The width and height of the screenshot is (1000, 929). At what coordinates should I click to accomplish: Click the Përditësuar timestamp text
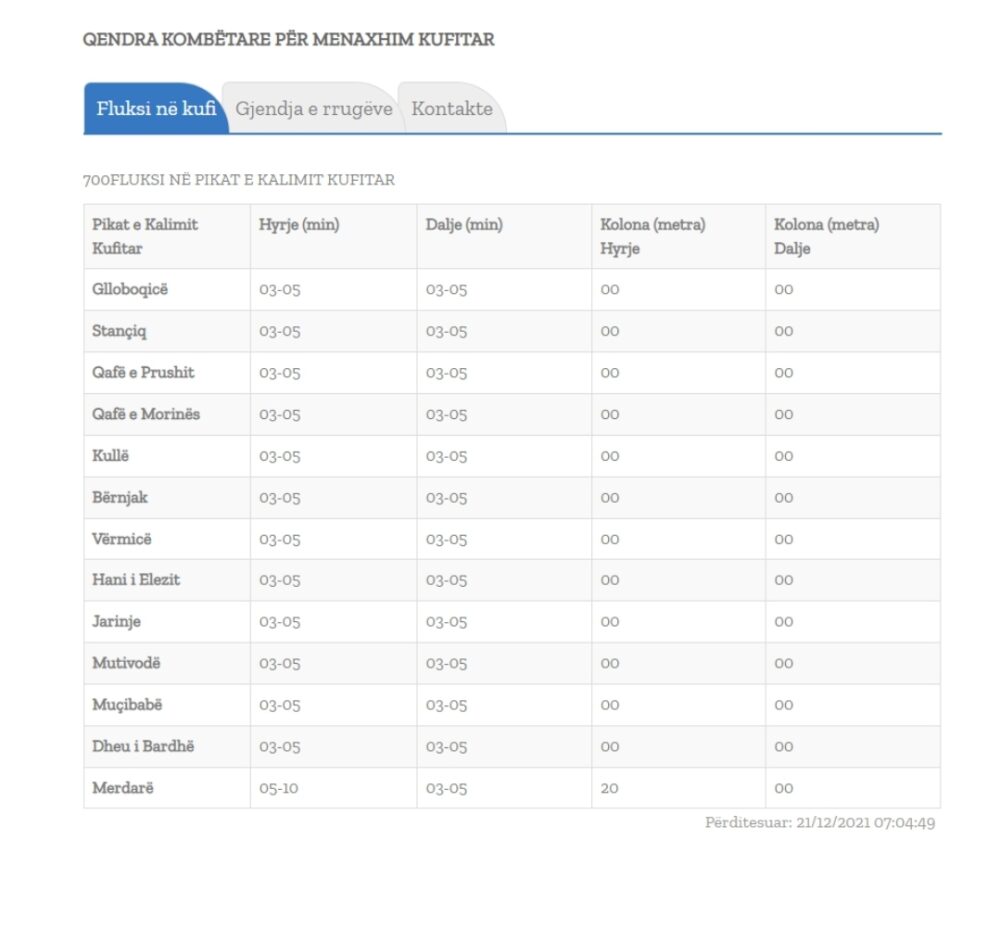pos(820,823)
